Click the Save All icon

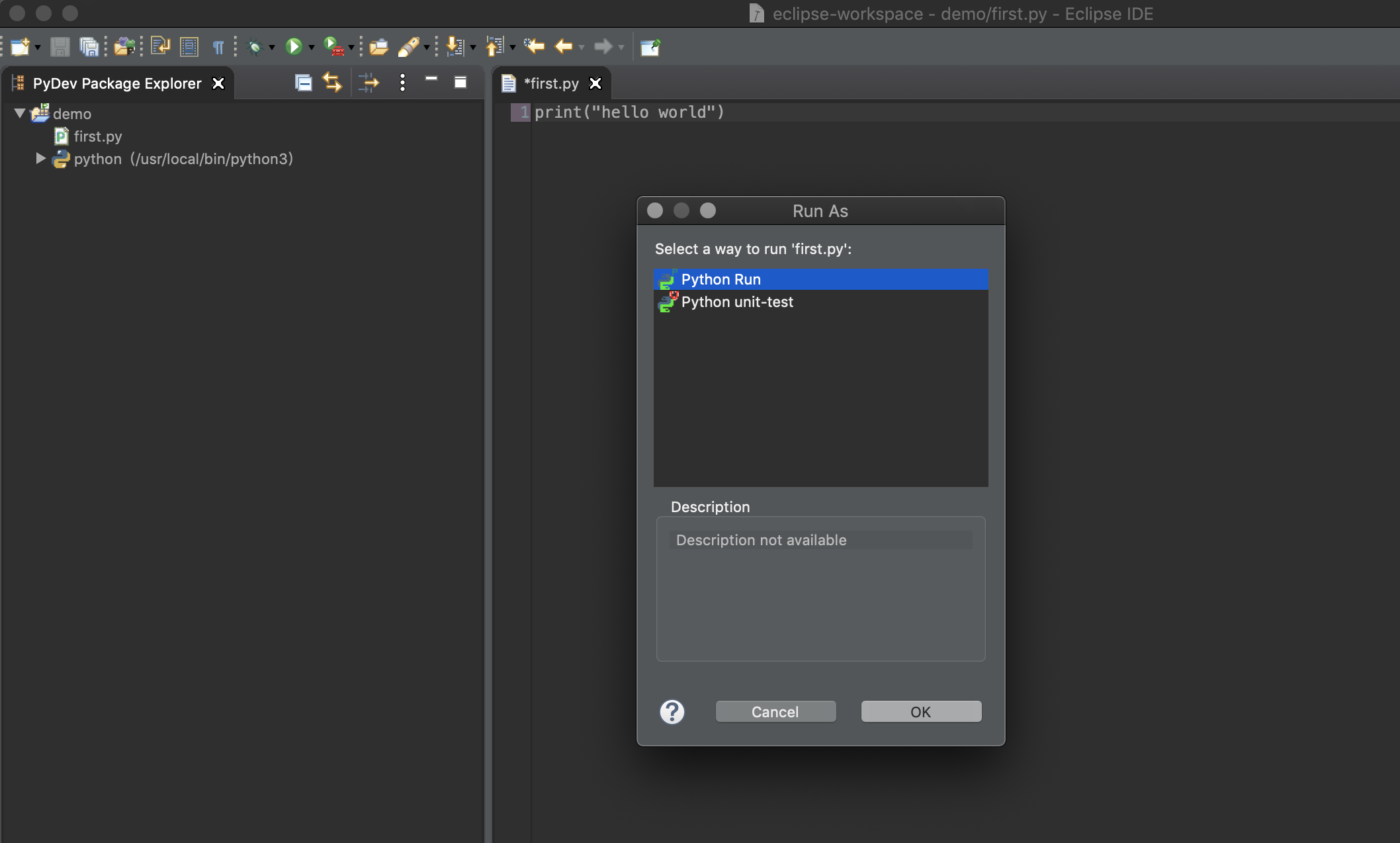(89, 46)
